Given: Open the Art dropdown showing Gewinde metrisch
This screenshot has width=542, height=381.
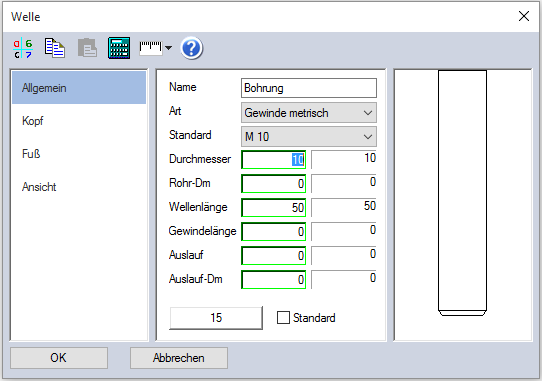Looking at the screenshot, I should click(309, 113).
